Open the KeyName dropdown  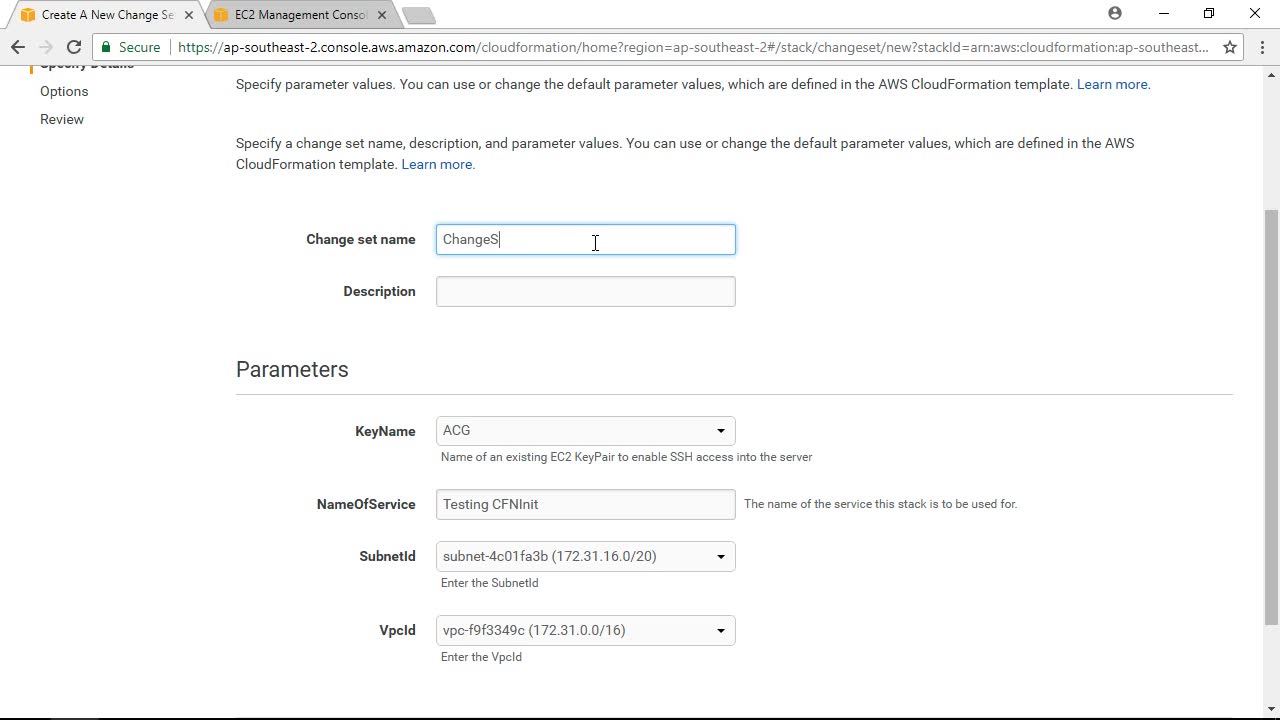tap(585, 431)
